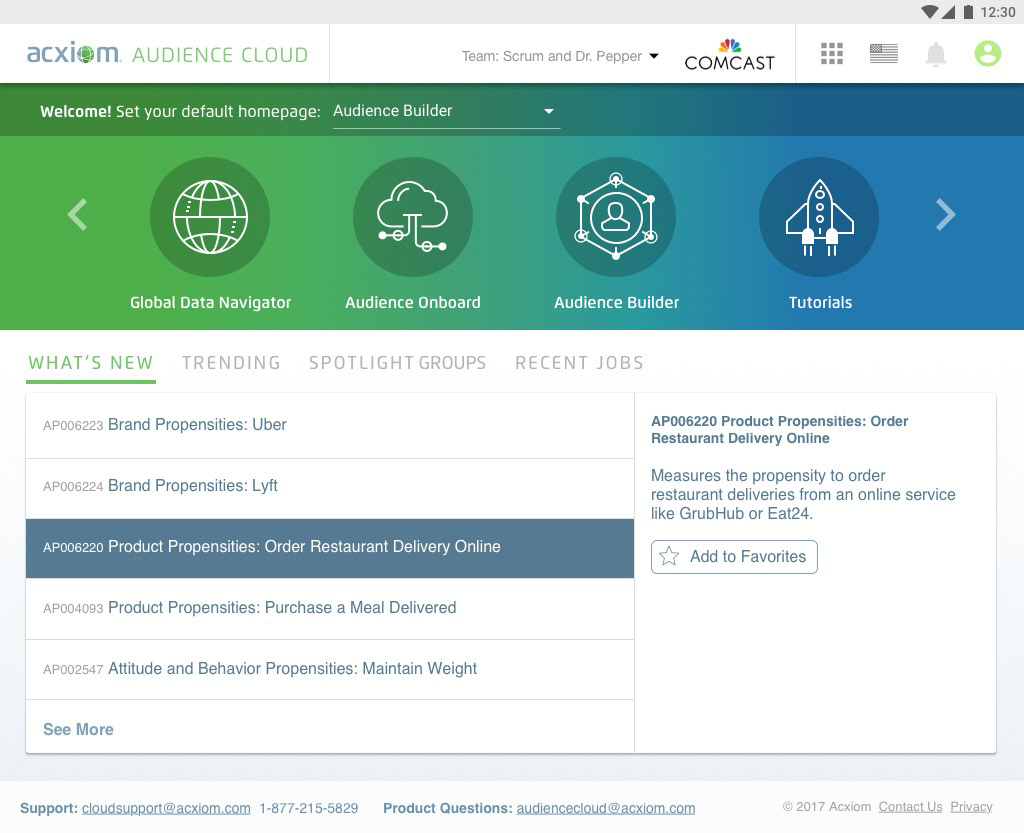Screen dimensions: 1024x833
Task: Select Brand Propensities: Uber list item
Action: point(330,425)
